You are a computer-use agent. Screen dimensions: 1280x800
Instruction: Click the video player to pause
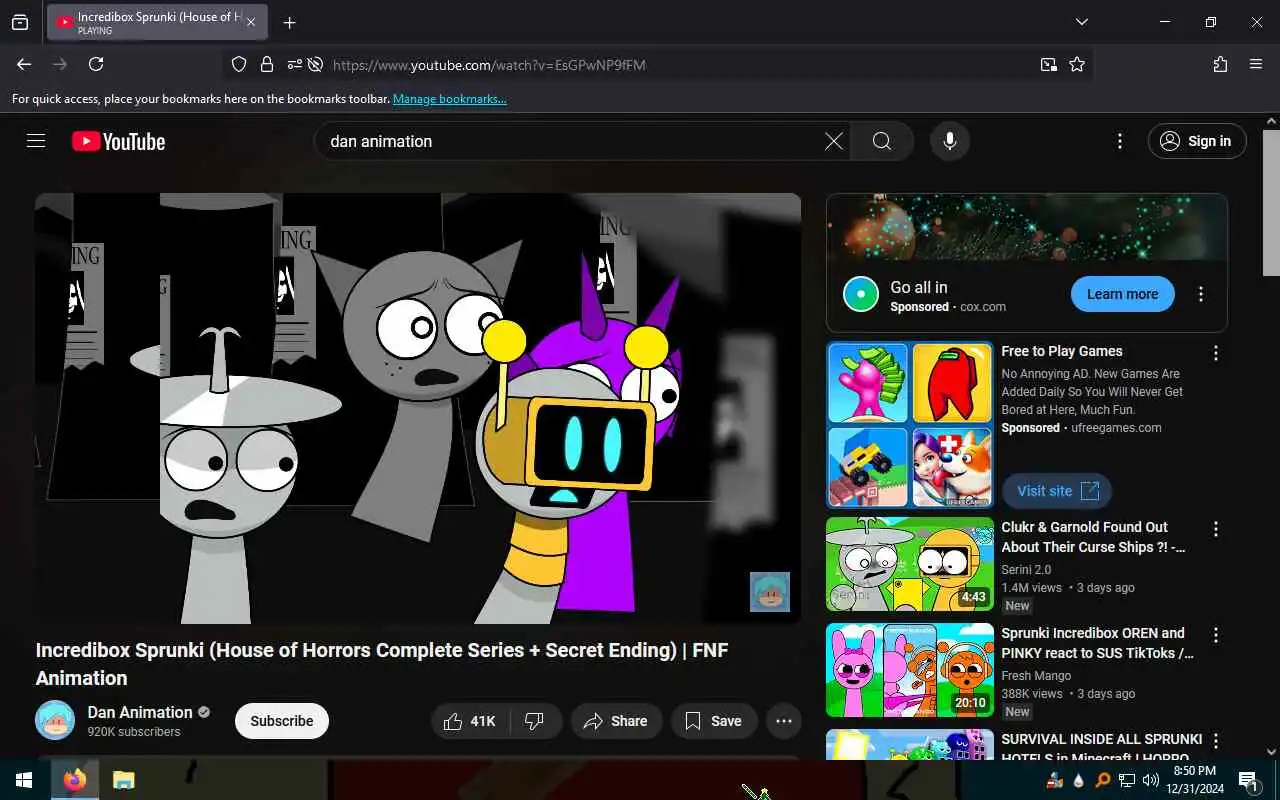click(x=418, y=408)
